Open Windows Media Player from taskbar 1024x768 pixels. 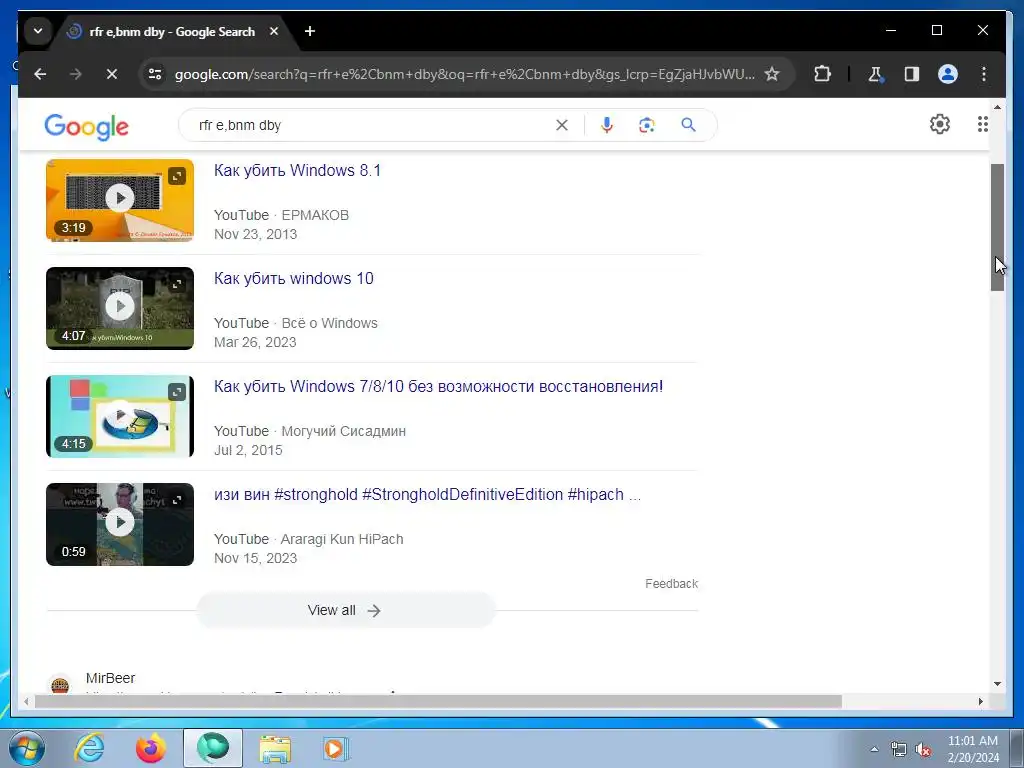tap(336, 748)
